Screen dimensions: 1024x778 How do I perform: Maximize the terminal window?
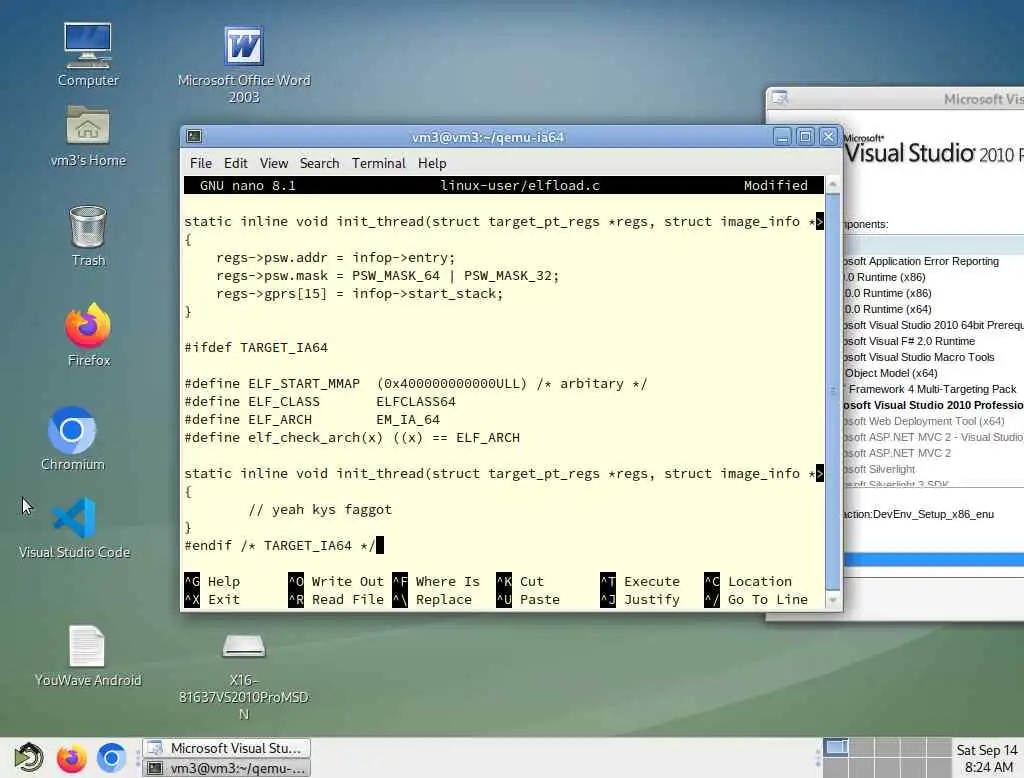(x=805, y=137)
